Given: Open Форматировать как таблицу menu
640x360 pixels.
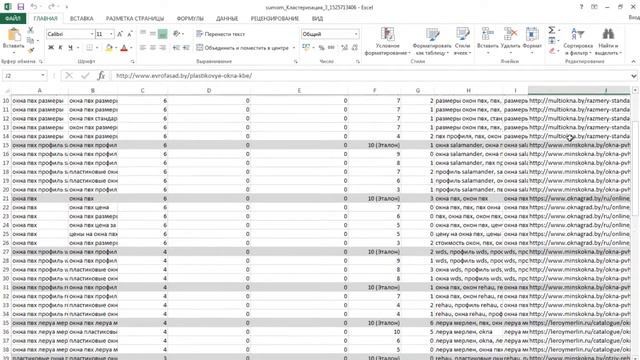Looking at the screenshot, I should click(x=432, y=42).
